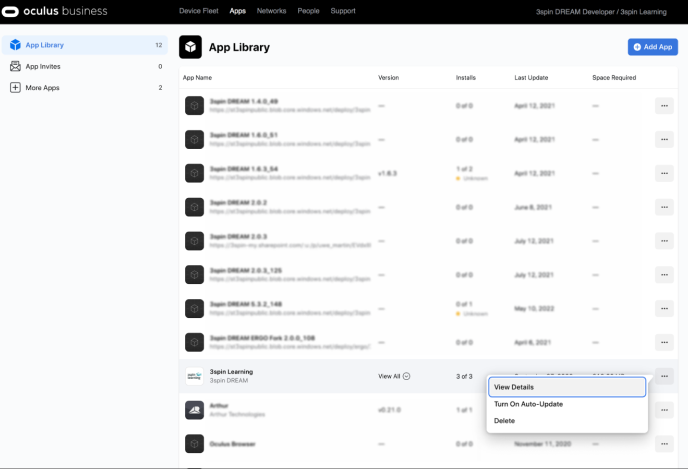Click the More Apps plus icon
This screenshot has width=688, height=469.
point(15,87)
